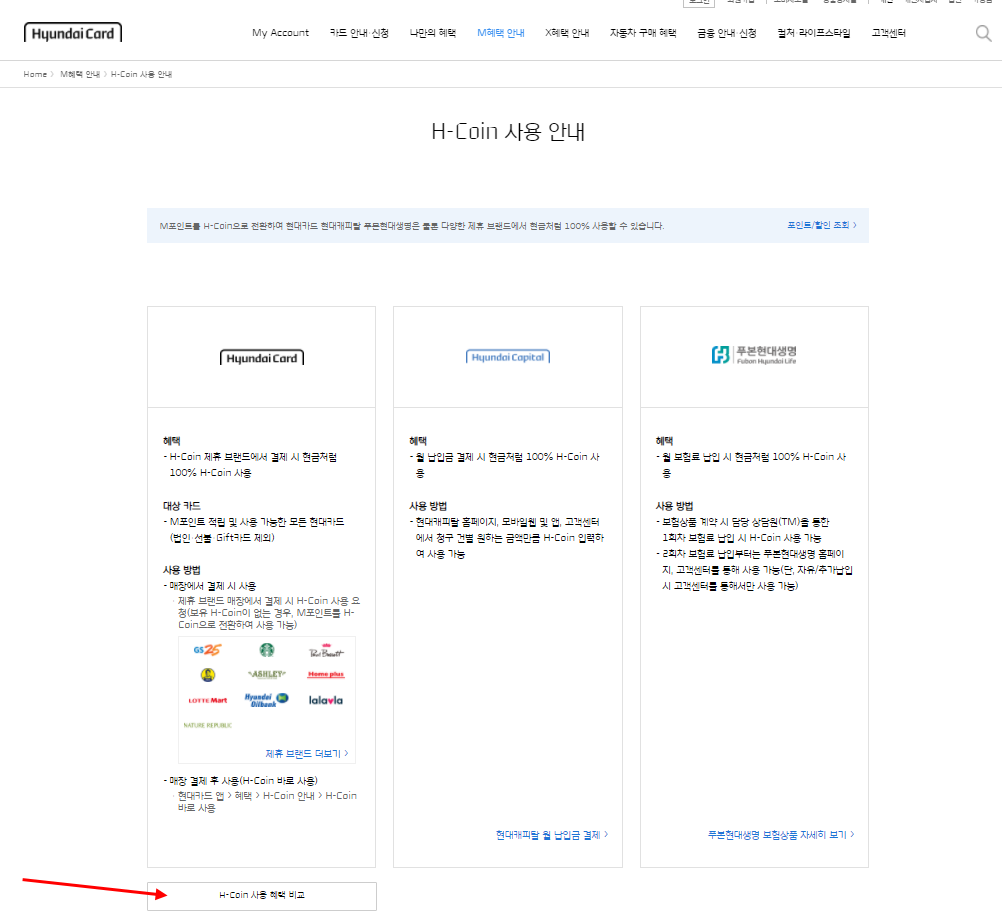This screenshot has height=916, width=1002.
Task: Click H-Coin 사용 안내 breadcrumb item
Action: [x=141, y=74]
